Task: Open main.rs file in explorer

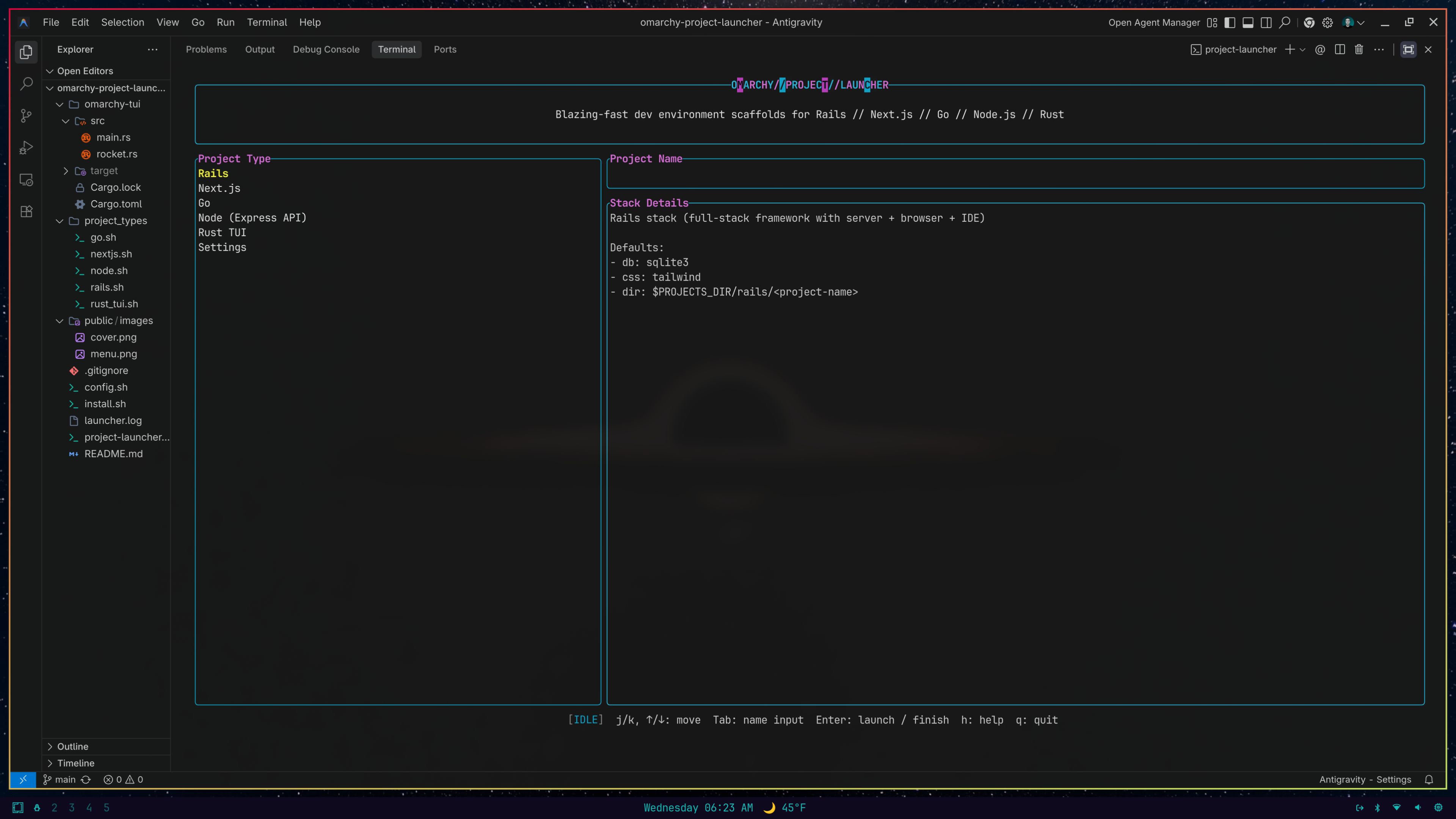Action: coord(113,137)
